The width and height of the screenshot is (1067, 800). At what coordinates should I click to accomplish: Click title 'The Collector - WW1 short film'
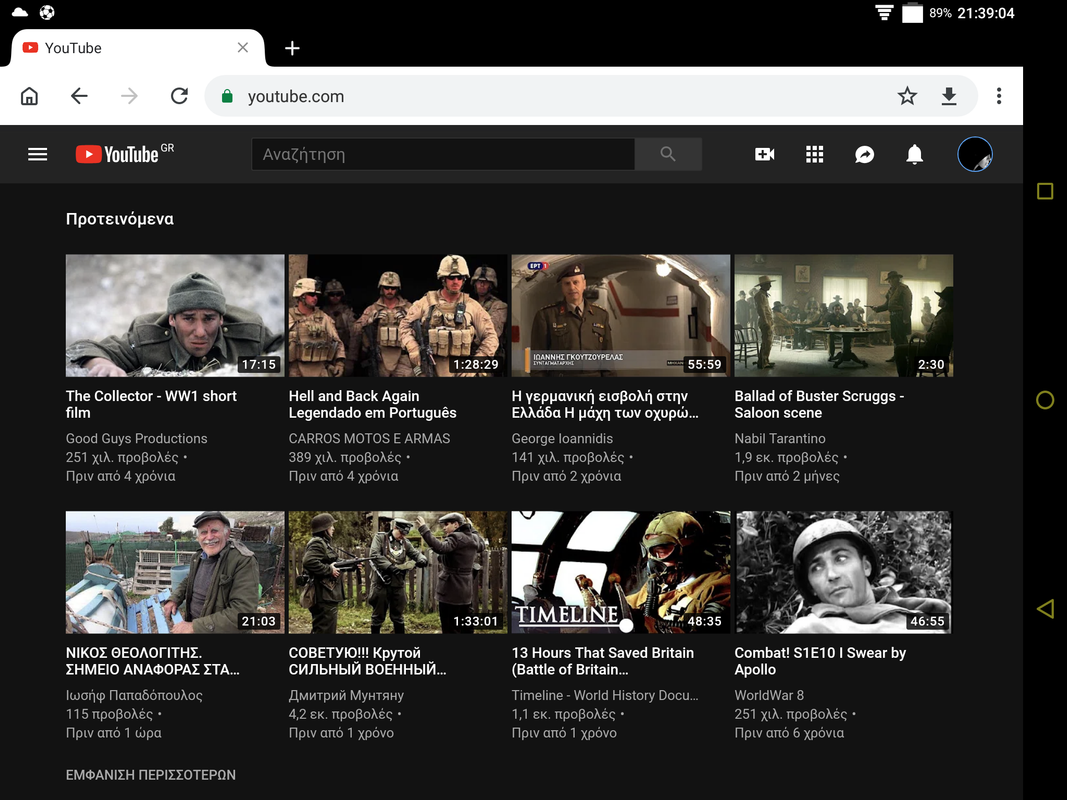pyautogui.click(x=151, y=404)
